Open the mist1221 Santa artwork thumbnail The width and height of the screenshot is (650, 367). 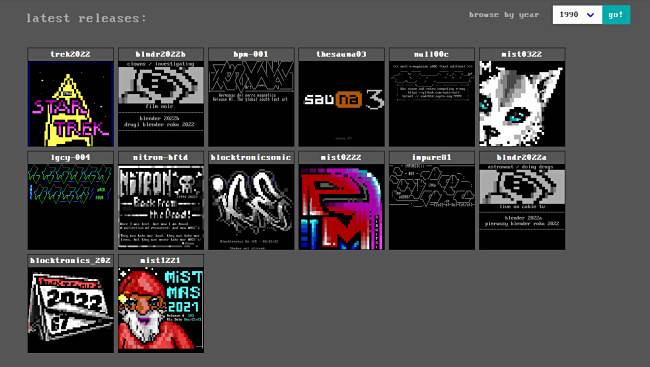pyautogui.click(x=161, y=310)
